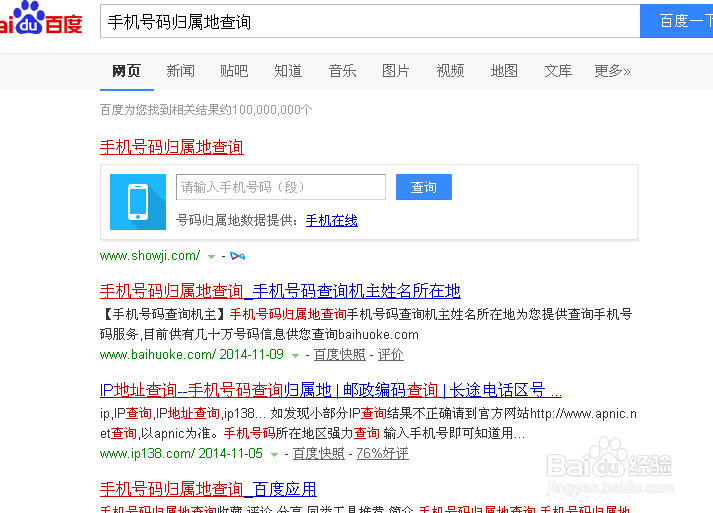Expand the arrow next to www.showji.com
Image resolution: width=713 pixels, height=513 pixels.
click(x=211, y=257)
